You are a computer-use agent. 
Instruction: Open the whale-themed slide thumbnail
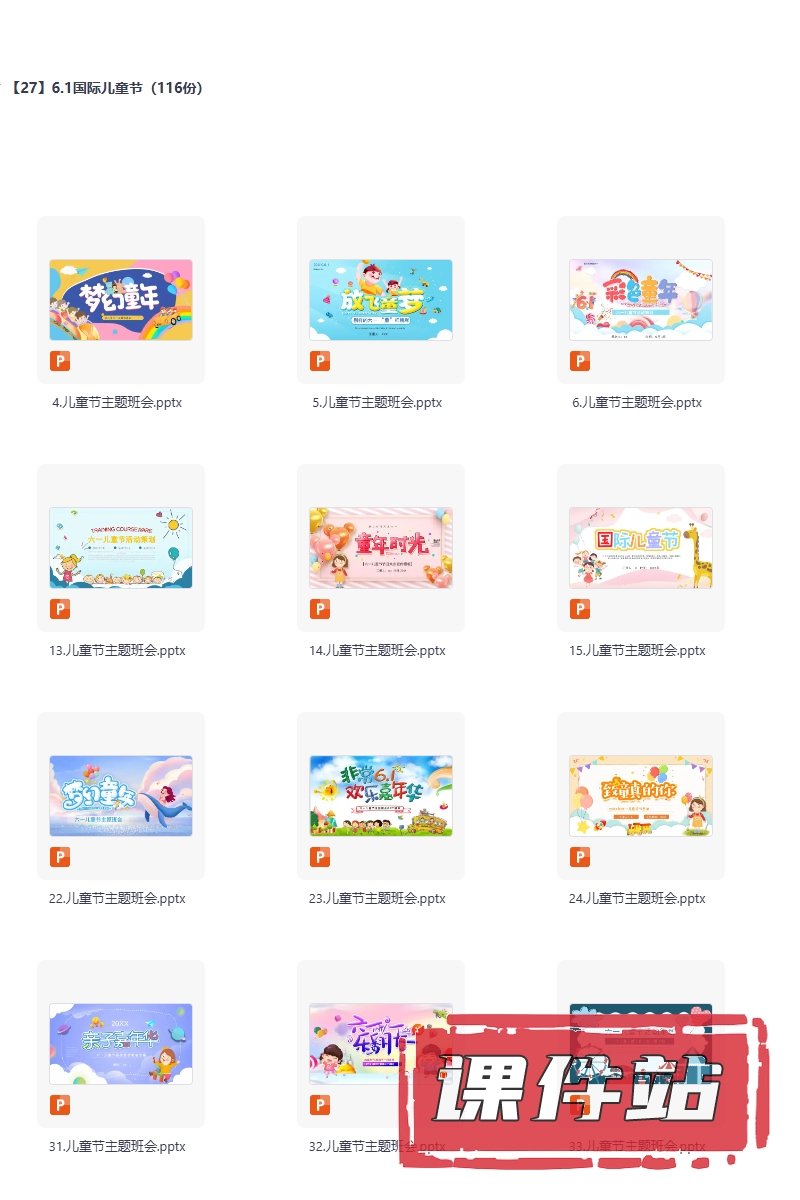[x=121, y=796]
